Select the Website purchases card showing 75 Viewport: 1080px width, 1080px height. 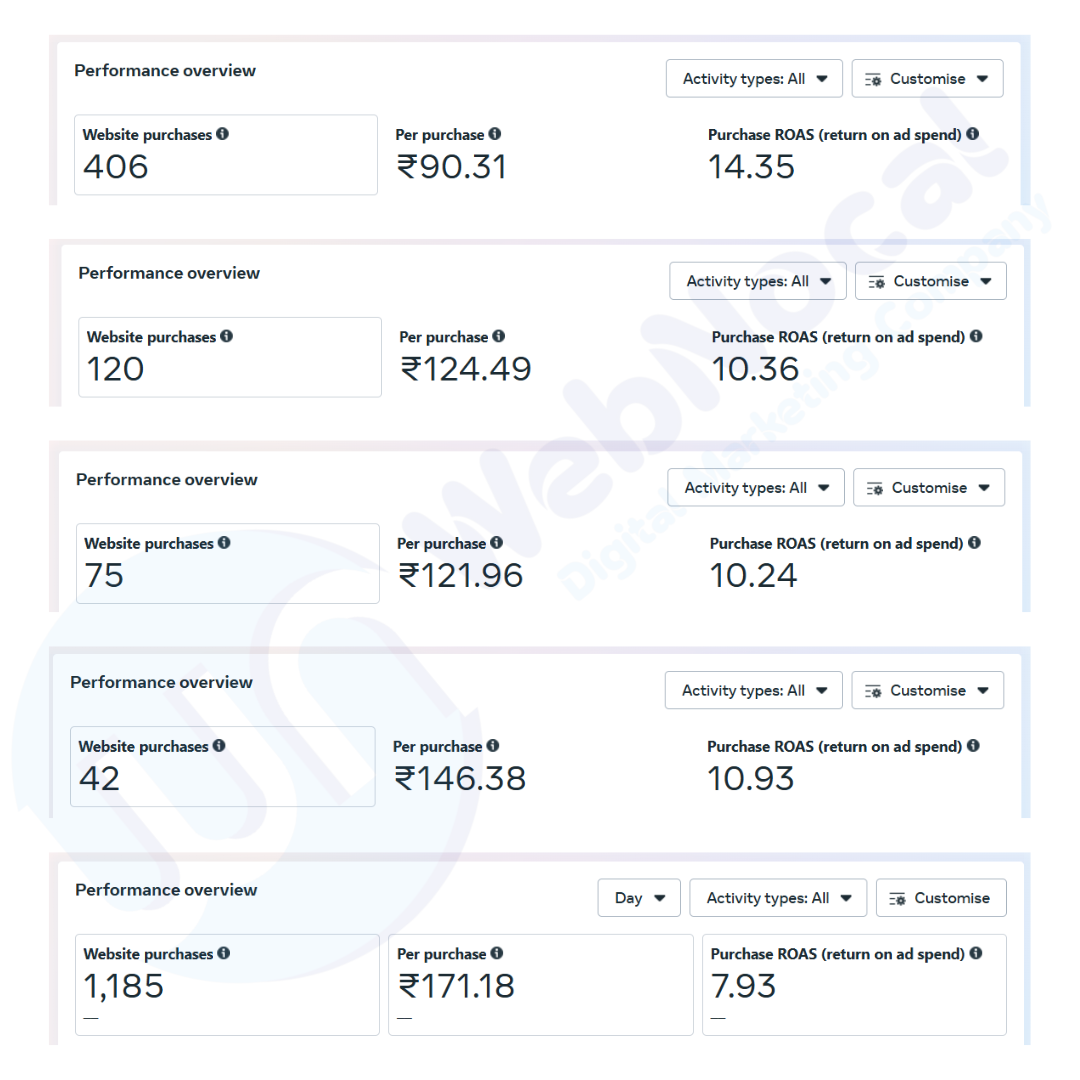[227, 564]
